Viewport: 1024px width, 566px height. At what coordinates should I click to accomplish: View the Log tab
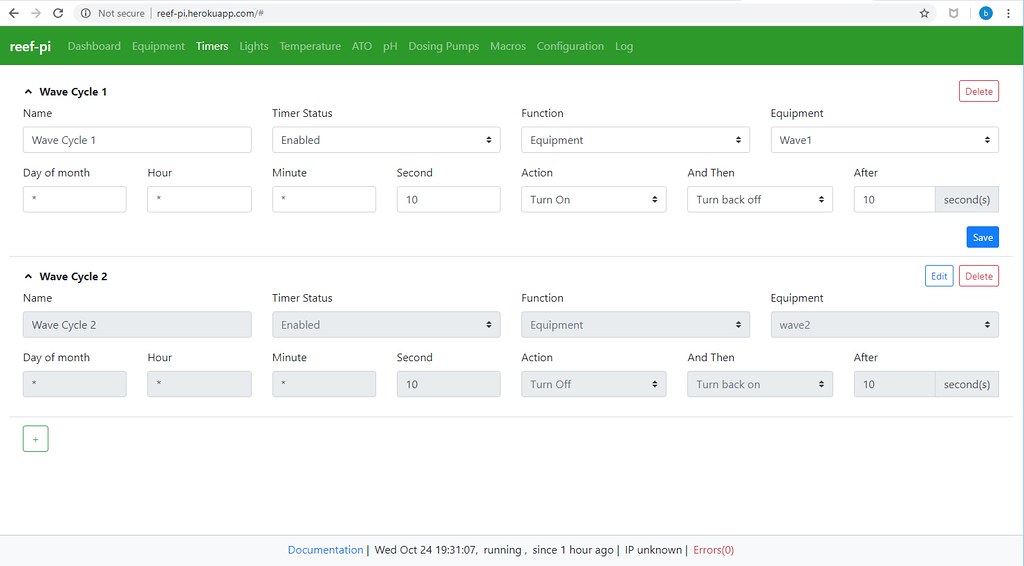click(x=624, y=46)
